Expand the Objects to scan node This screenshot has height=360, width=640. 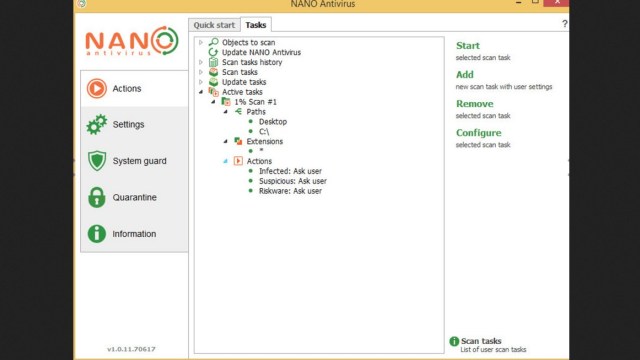point(201,42)
